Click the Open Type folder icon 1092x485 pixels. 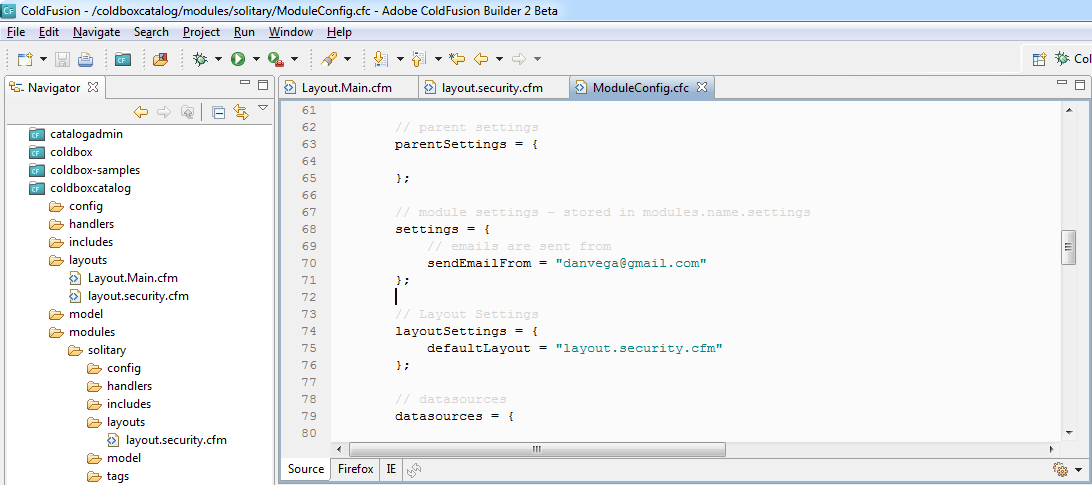tap(161, 60)
